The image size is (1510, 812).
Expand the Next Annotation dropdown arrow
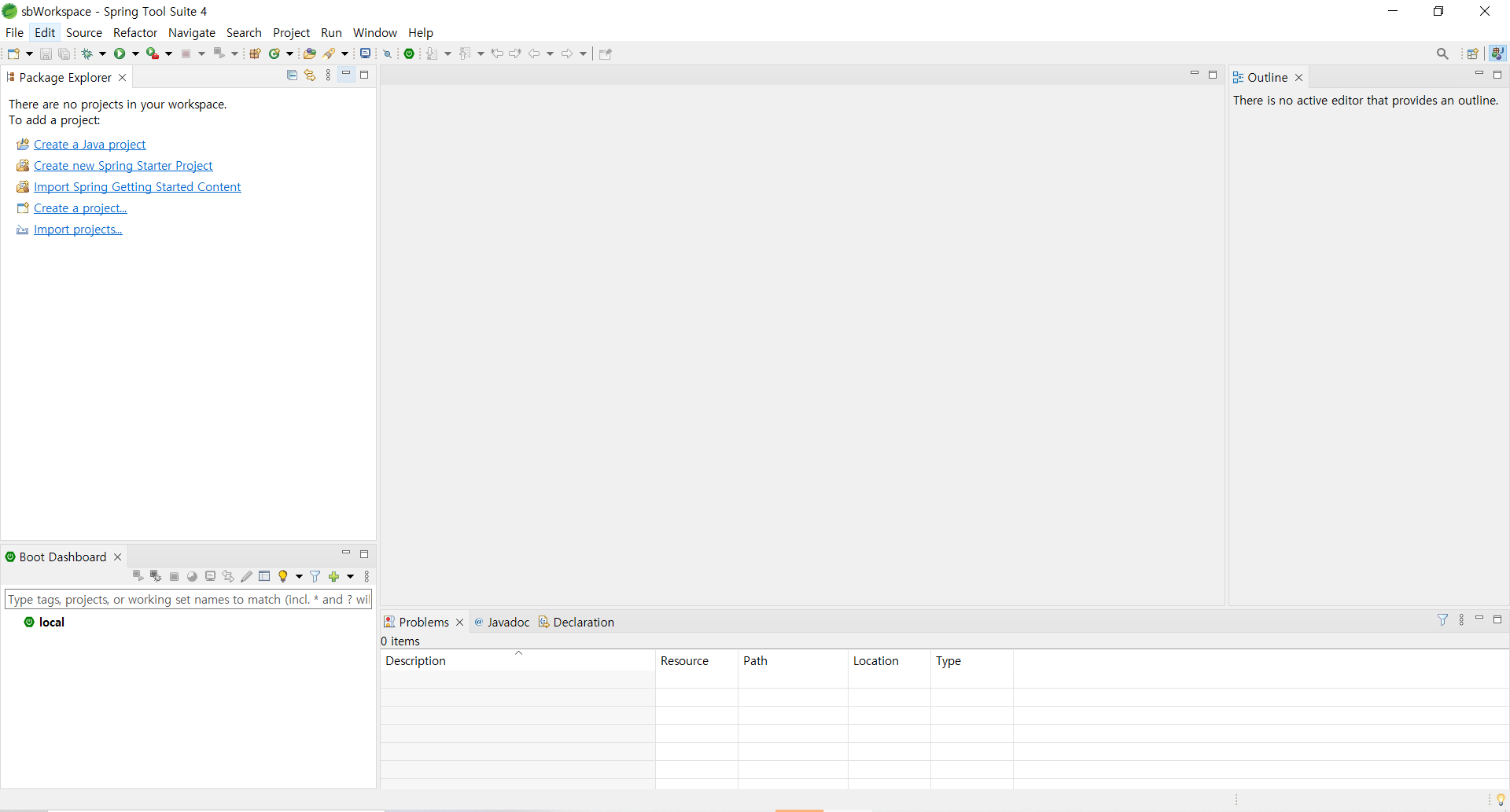447,53
